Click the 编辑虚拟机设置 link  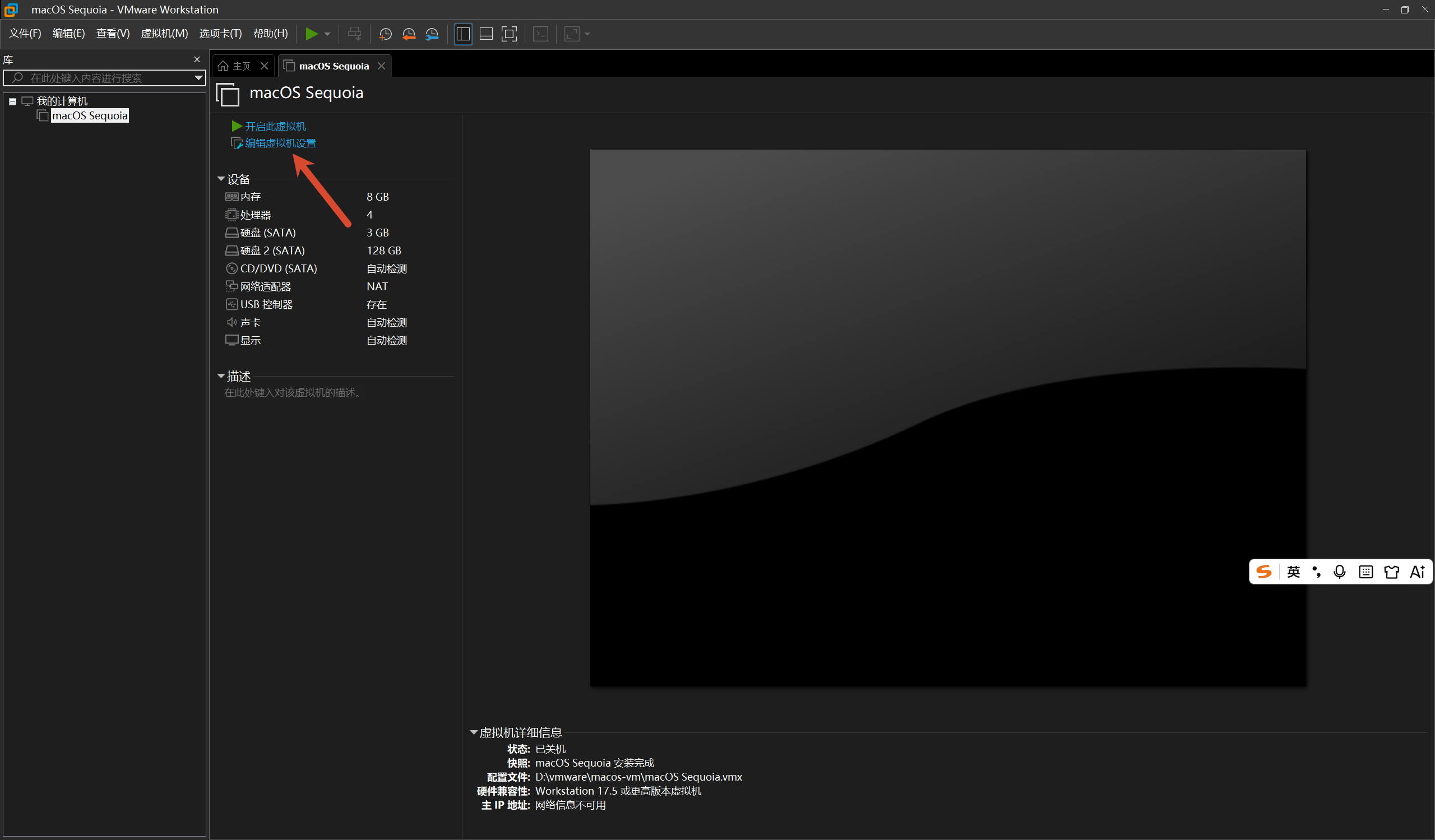coord(281,143)
